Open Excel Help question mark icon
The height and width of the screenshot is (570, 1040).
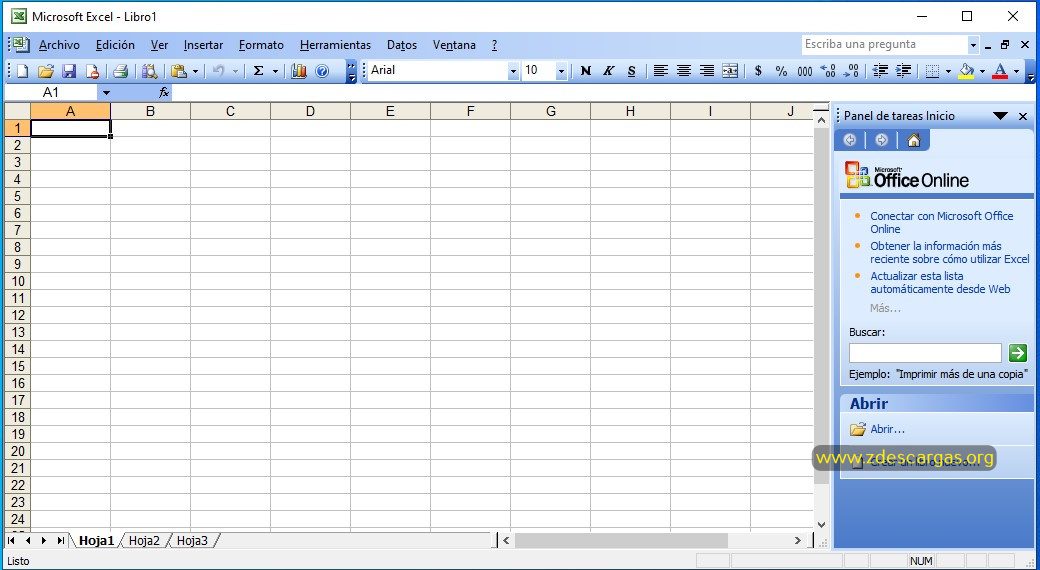tap(322, 71)
